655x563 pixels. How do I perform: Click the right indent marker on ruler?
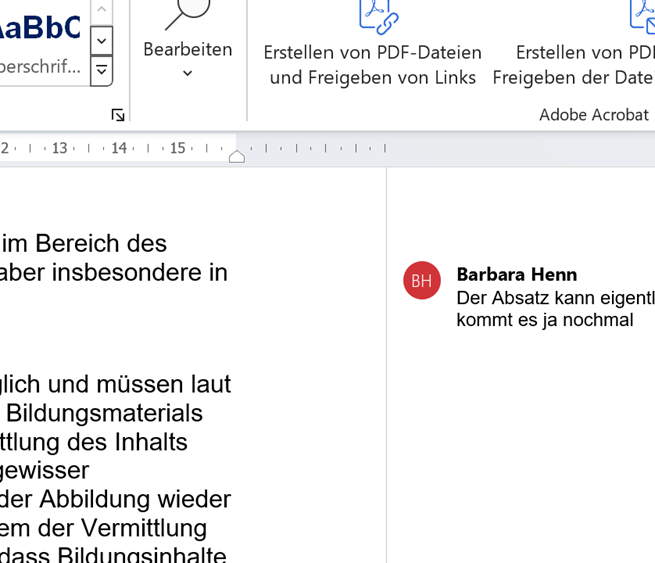click(237, 156)
